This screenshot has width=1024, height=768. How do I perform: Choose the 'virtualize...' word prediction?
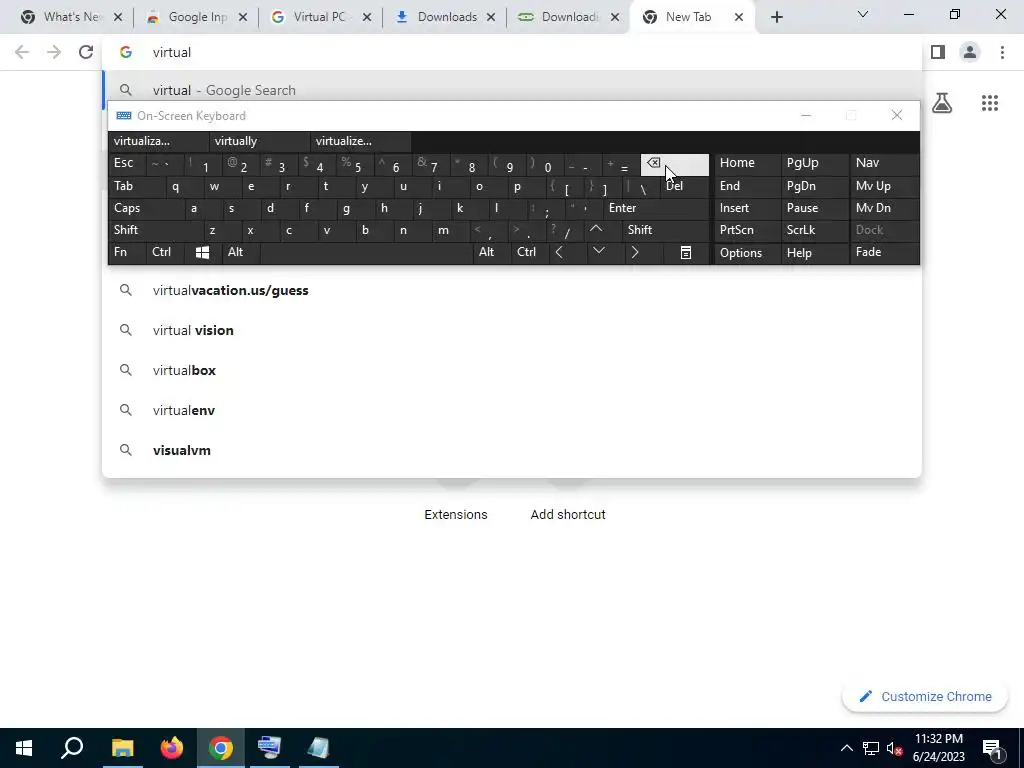pos(360,141)
